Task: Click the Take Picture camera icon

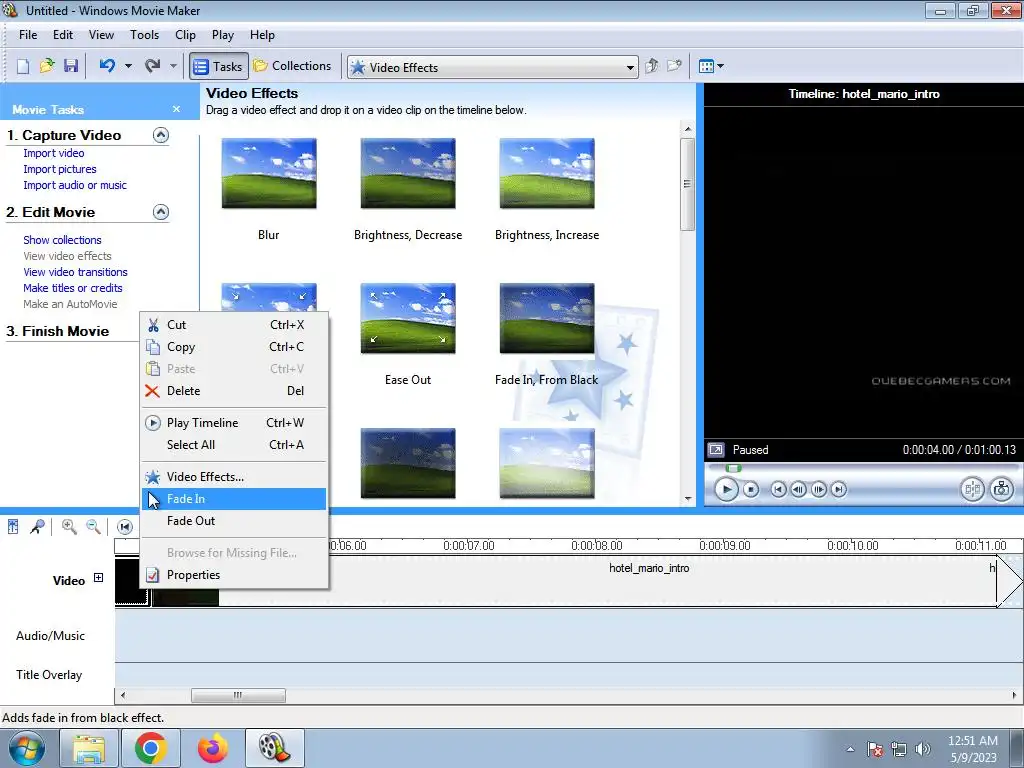Action: click(x=1002, y=489)
